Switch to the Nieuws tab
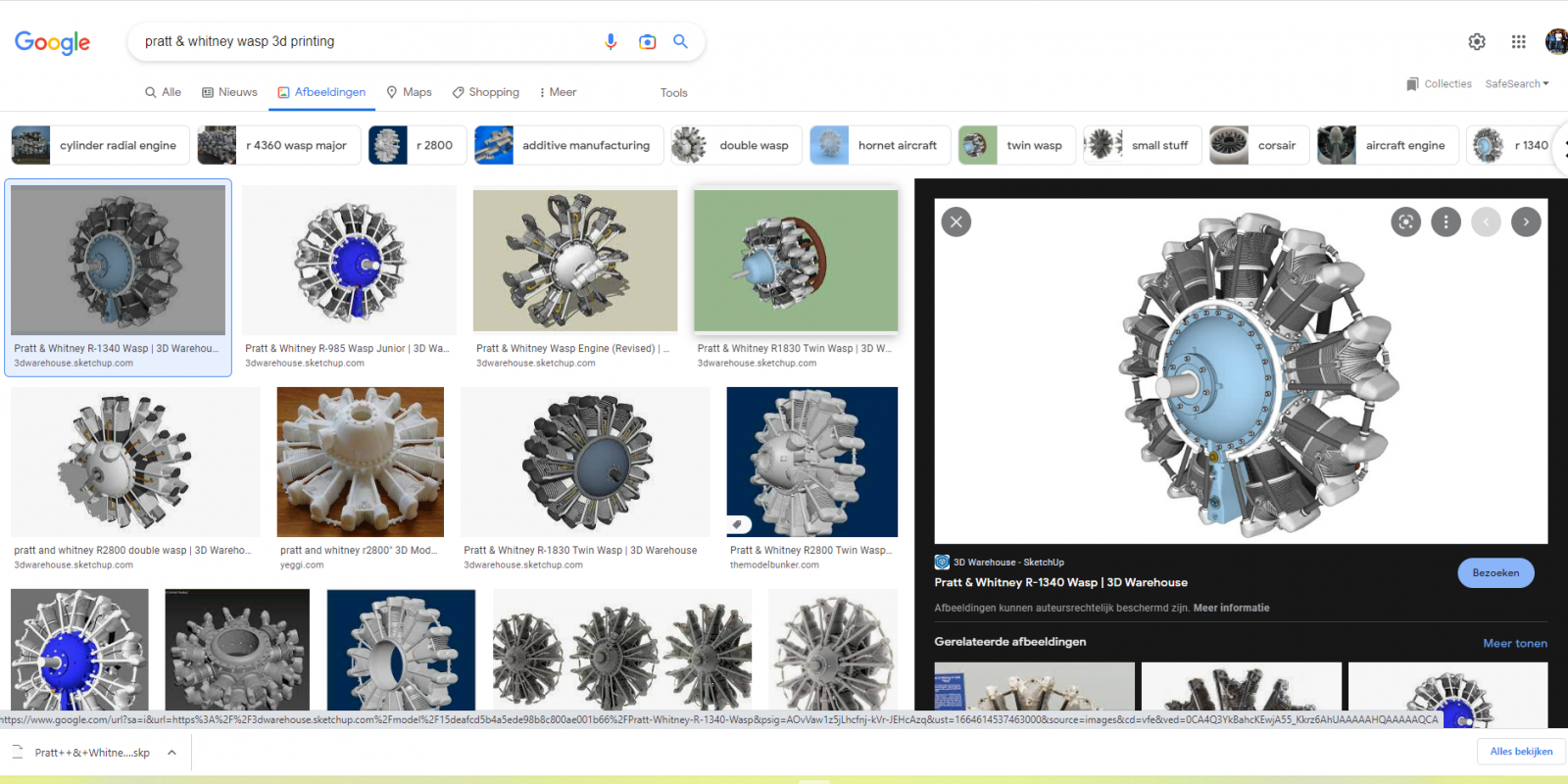This screenshot has height=784, width=1568. [x=229, y=92]
